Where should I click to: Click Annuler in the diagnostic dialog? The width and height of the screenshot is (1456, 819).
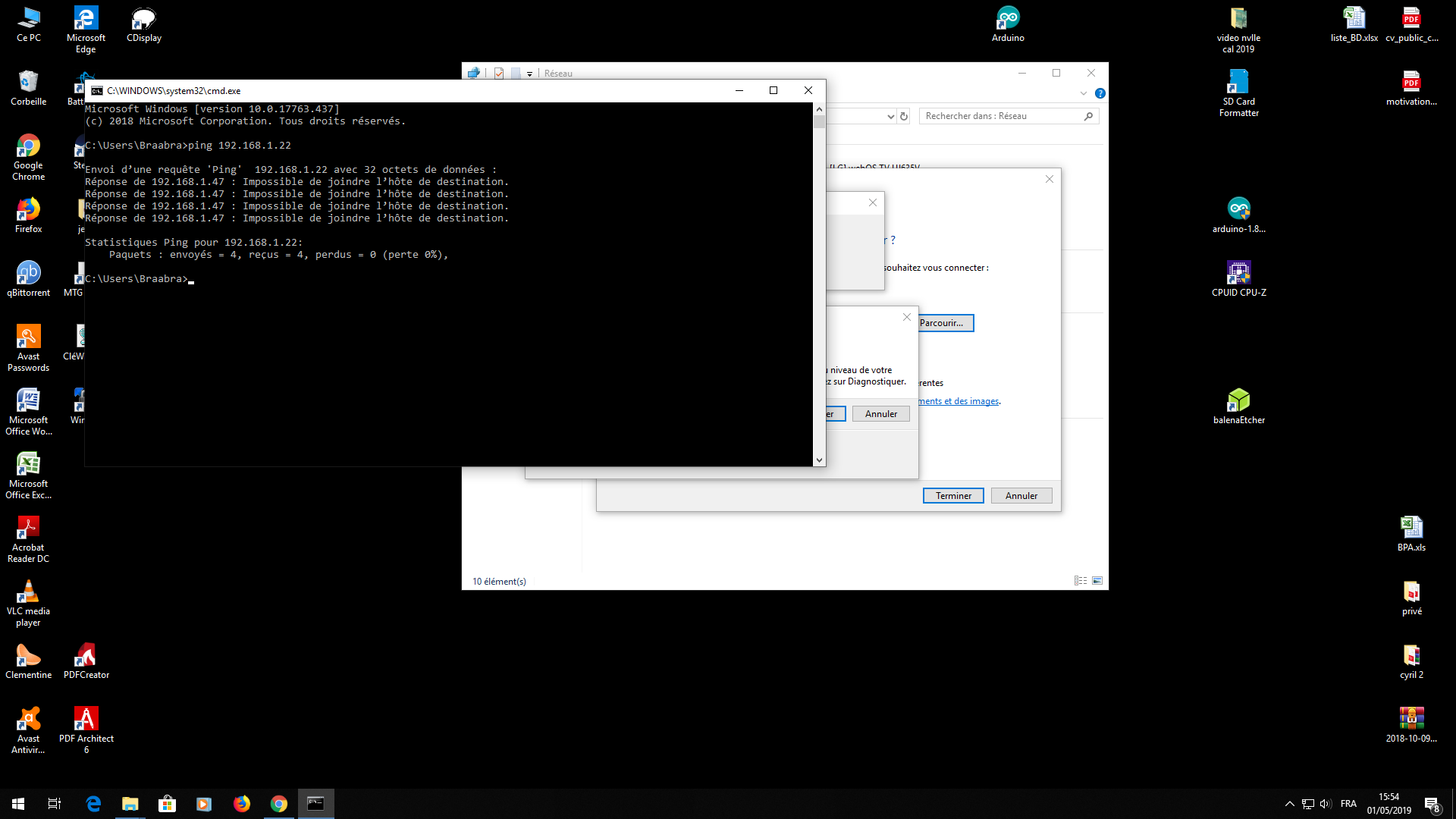[881, 413]
